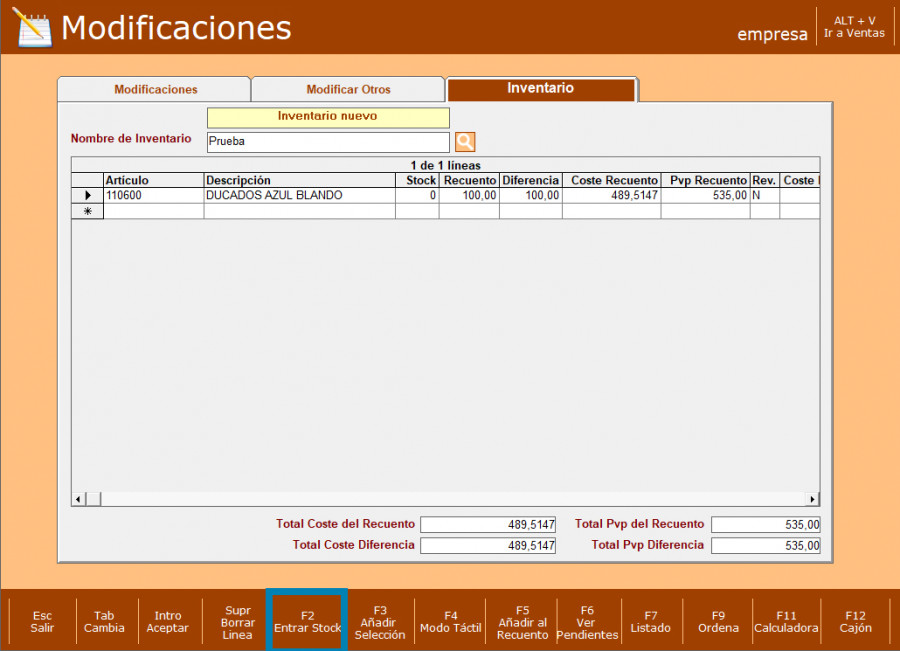Click the magnifier search icon beside inventory name
900x651 pixels.
pos(465,142)
